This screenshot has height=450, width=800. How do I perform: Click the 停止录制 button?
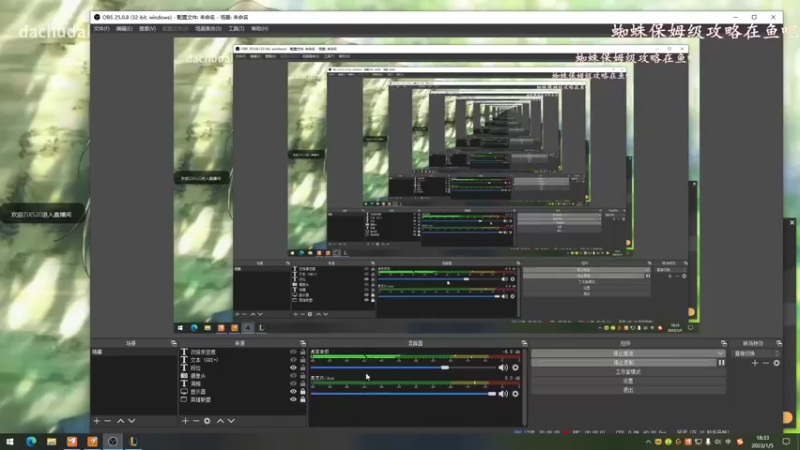coord(623,363)
